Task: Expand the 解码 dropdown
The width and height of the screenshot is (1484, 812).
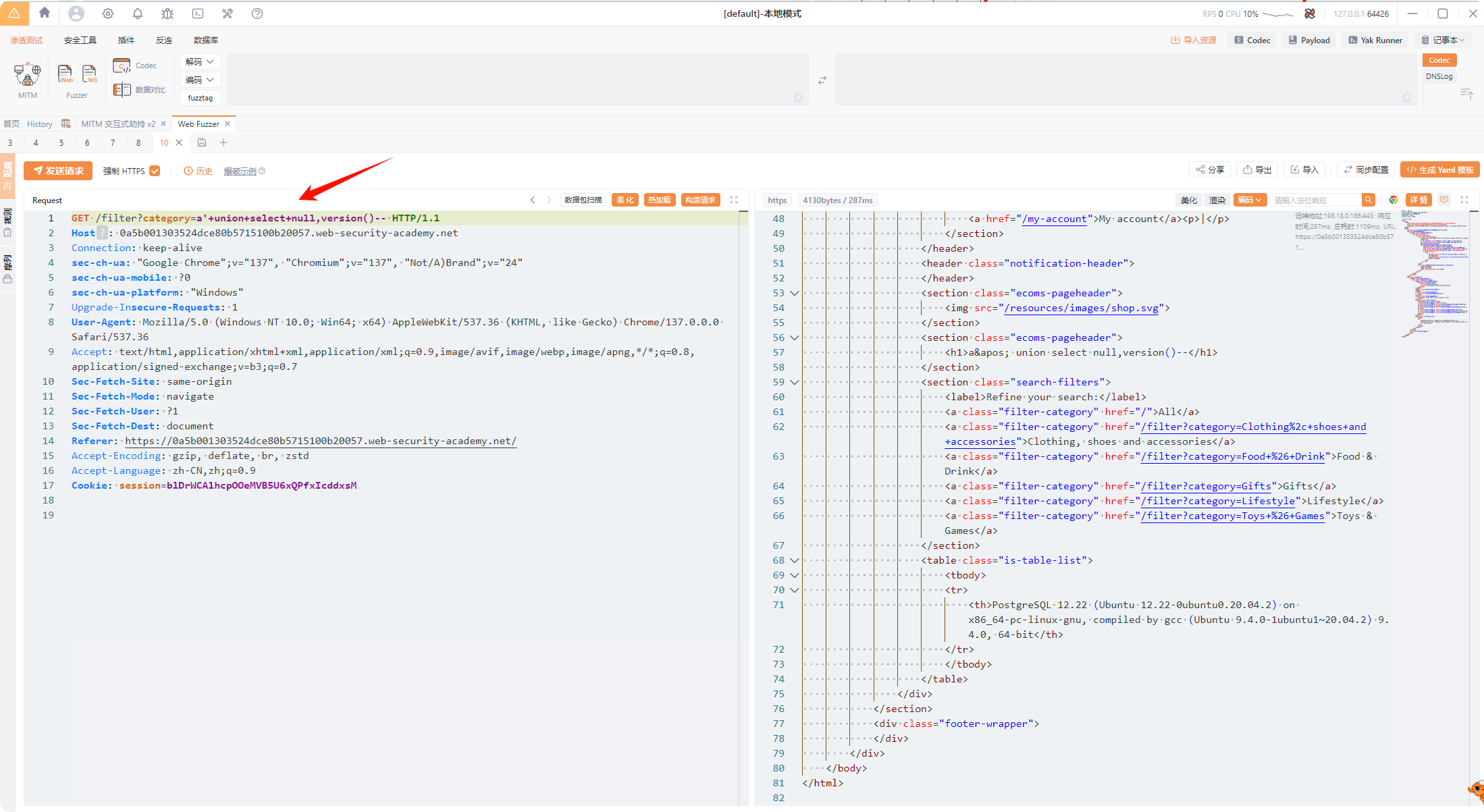Action: [200, 61]
